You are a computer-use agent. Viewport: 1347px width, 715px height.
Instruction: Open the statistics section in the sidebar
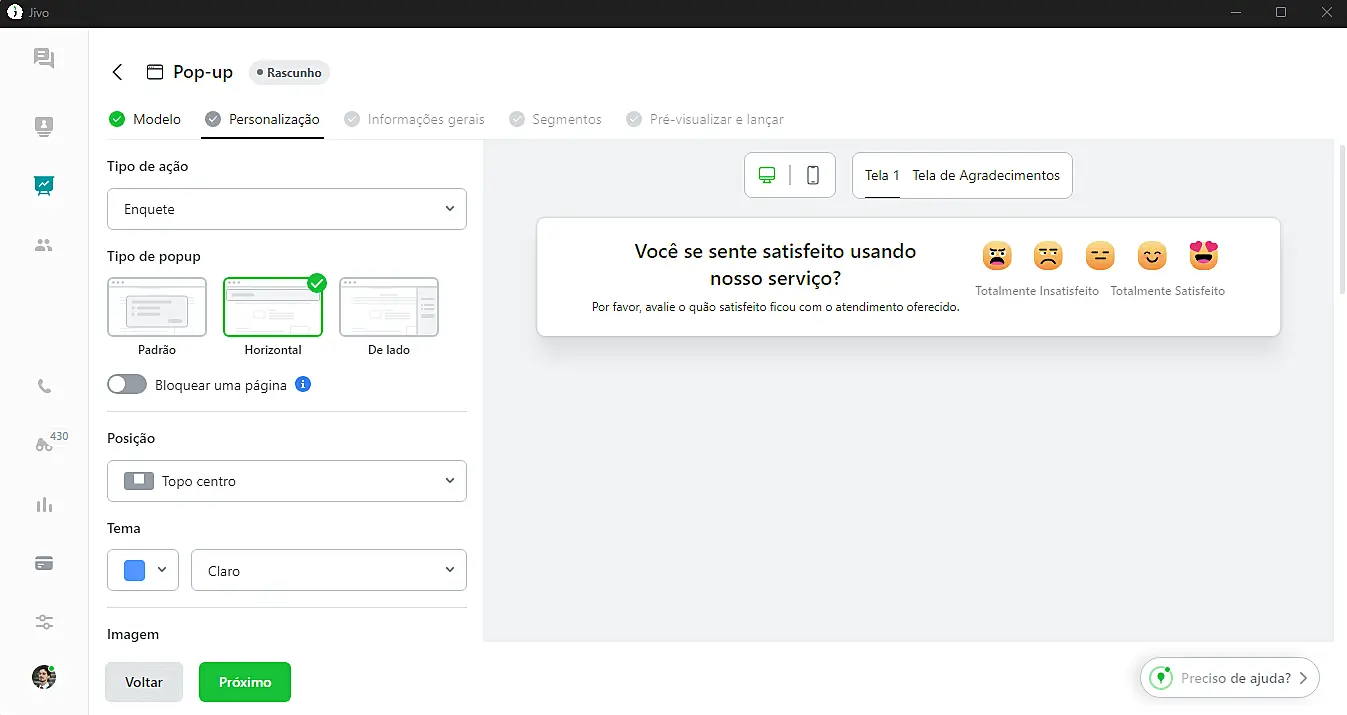(x=44, y=504)
